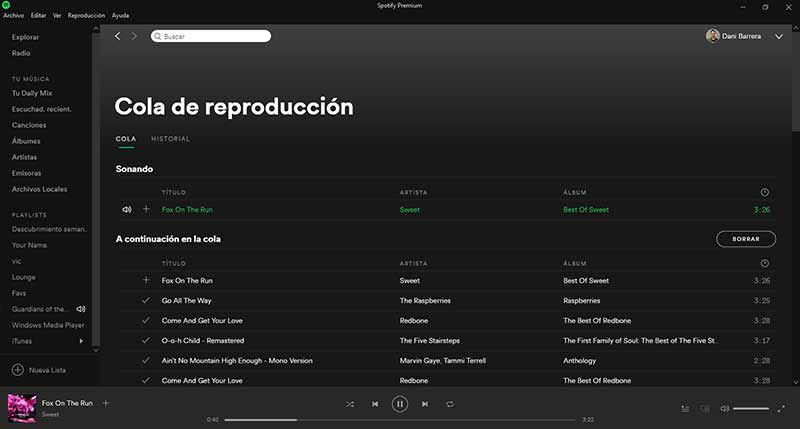Open Canciones in Tu Música
Screen dimensions: 800x429
29,125
